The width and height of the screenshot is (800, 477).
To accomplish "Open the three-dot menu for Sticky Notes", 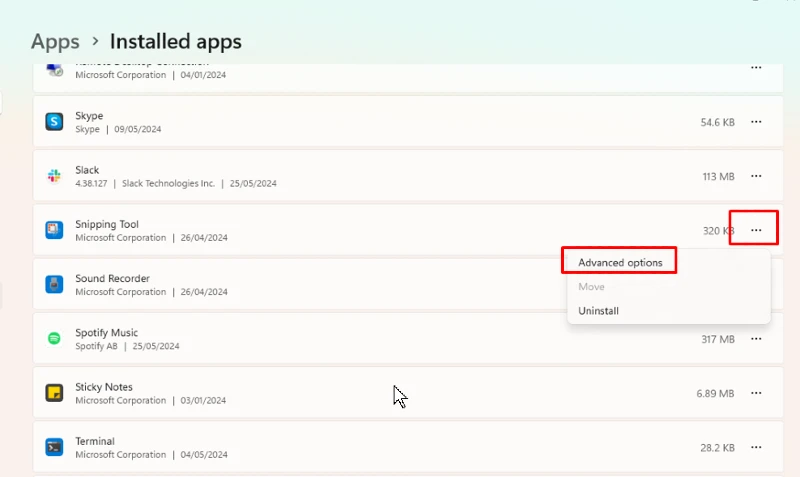I will coord(756,393).
